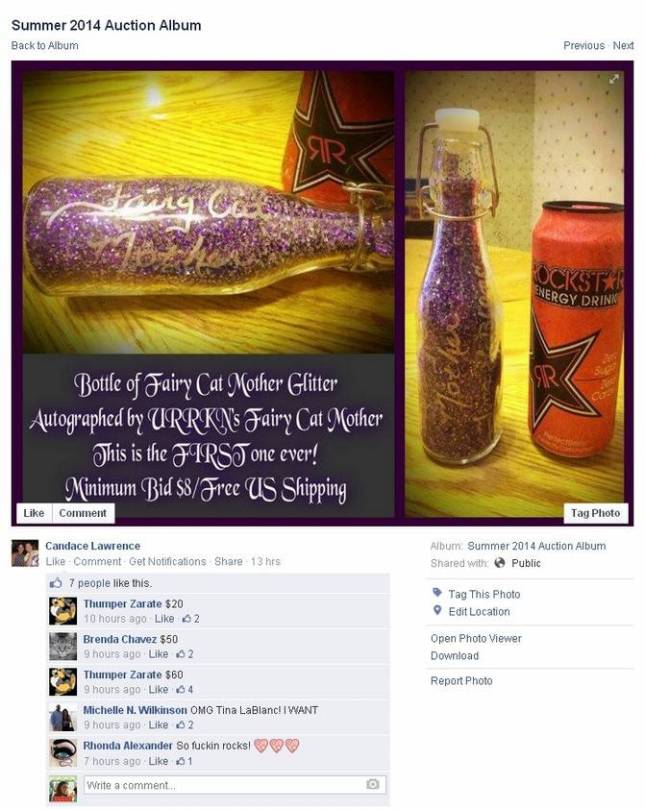This screenshot has height=809, width=645.
Task: Open the Shared with Public audience selector
Action: (518, 562)
